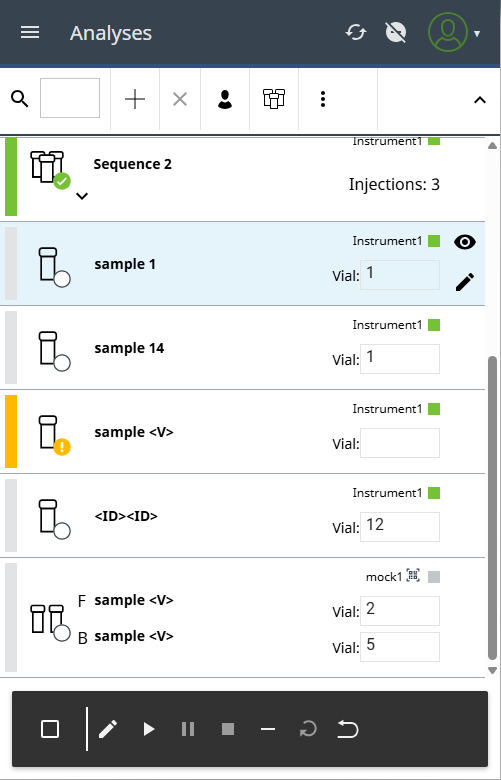The image size is (501, 780).
Task: Expand Sequence 2 with its chevron
Action: coord(82,196)
